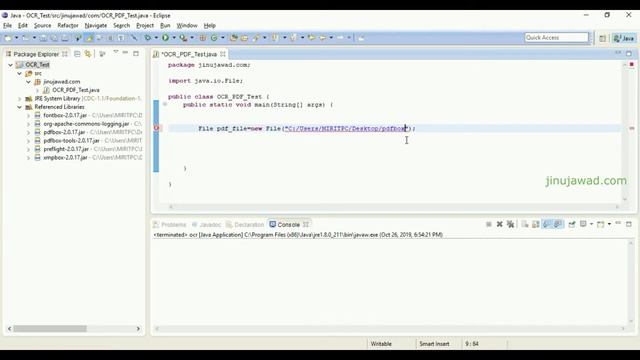Image resolution: width=640 pixels, height=360 pixels.
Task: Select pdfbox-2.0.17.jar in Package Explorer
Action: point(64,132)
